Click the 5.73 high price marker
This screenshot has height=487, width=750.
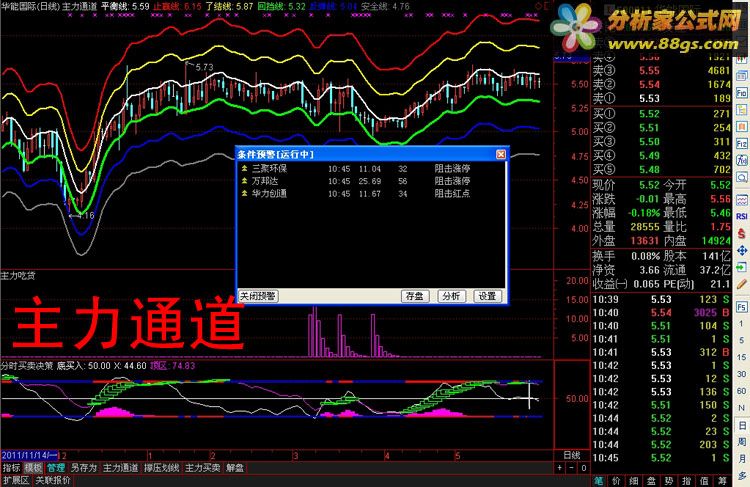point(204,67)
